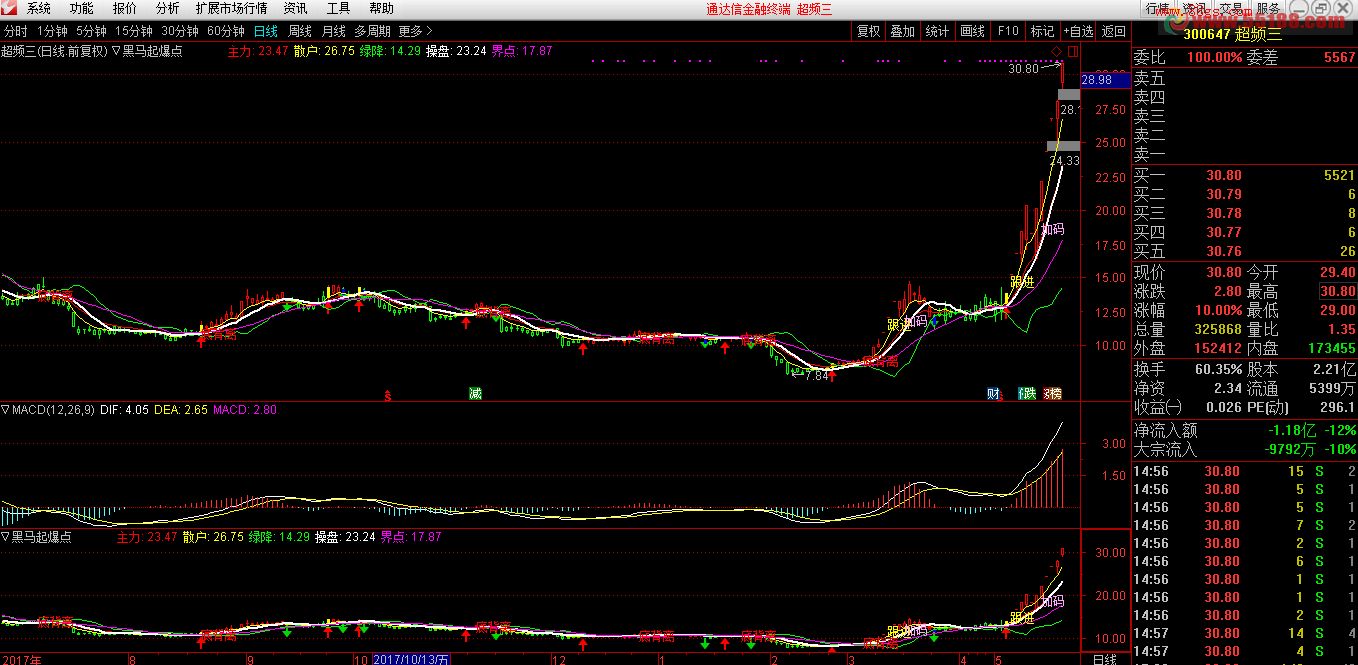Image resolution: width=1358 pixels, height=665 pixels.
Task: Switch to the 行情 top-right tab
Action: [x=1157, y=8]
